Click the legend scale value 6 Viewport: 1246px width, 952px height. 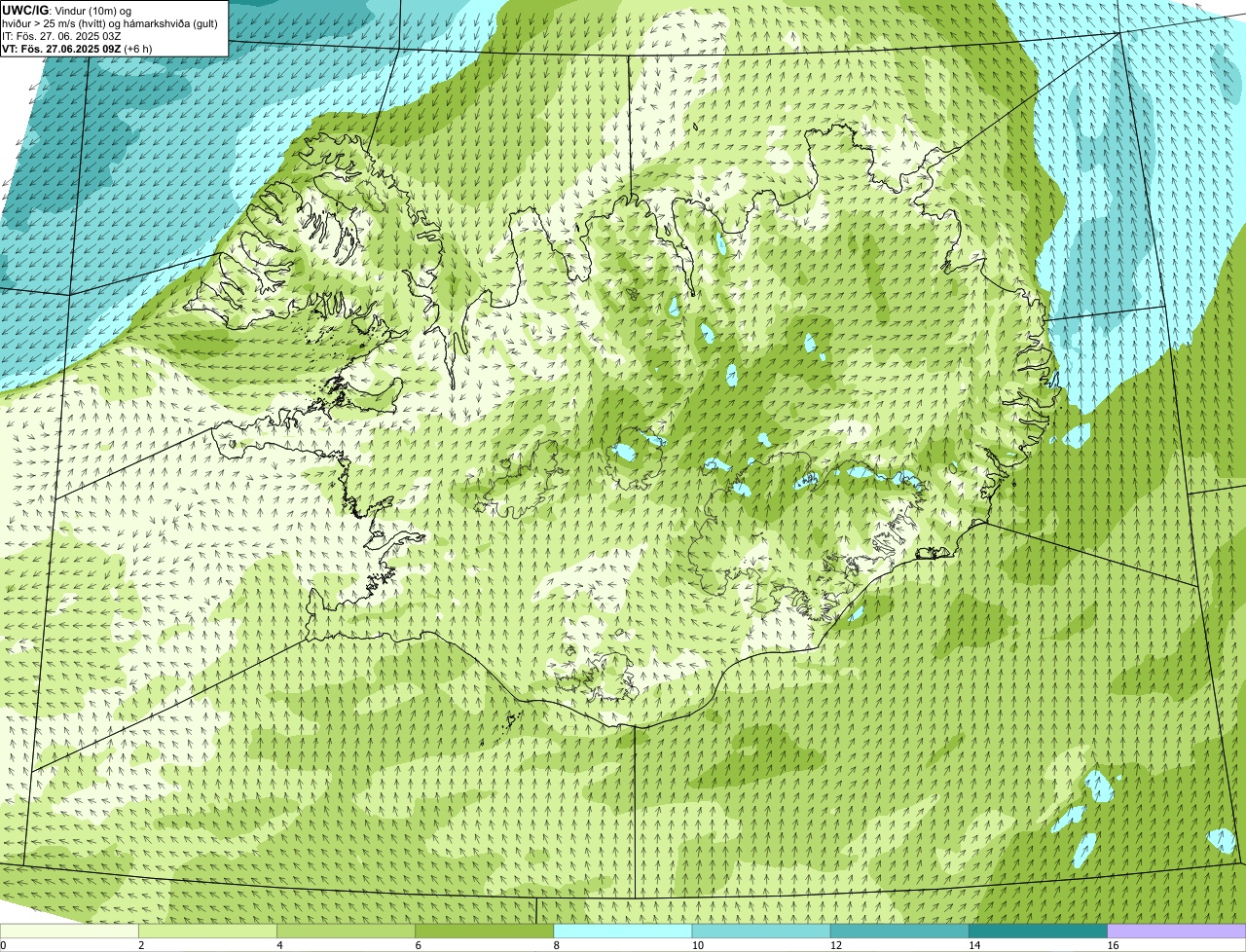click(x=419, y=945)
